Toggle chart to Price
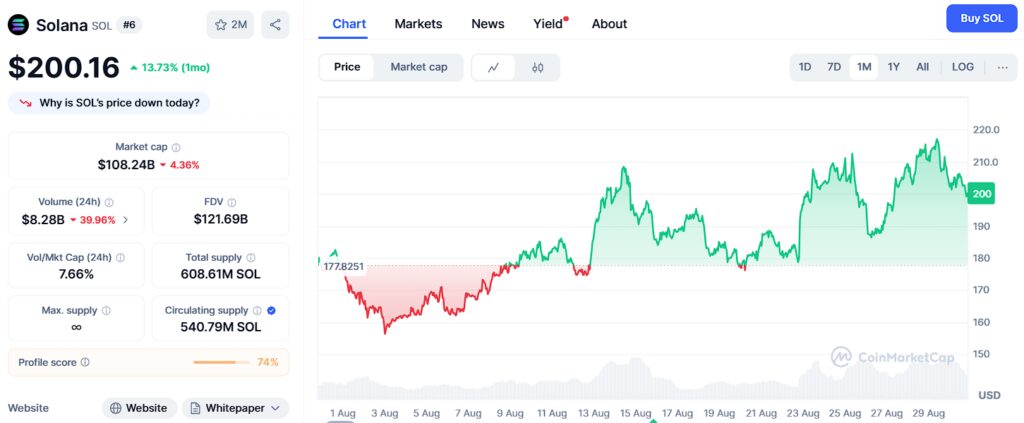Image resolution: width=1024 pixels, height=423 pixels. point(347,67)
